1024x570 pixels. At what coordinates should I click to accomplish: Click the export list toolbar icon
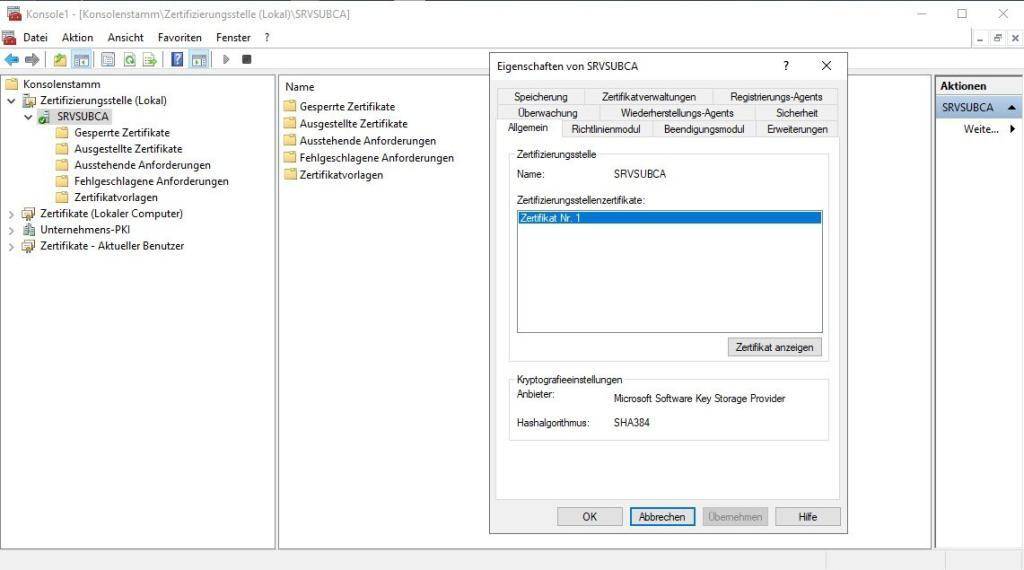point(150,60)
